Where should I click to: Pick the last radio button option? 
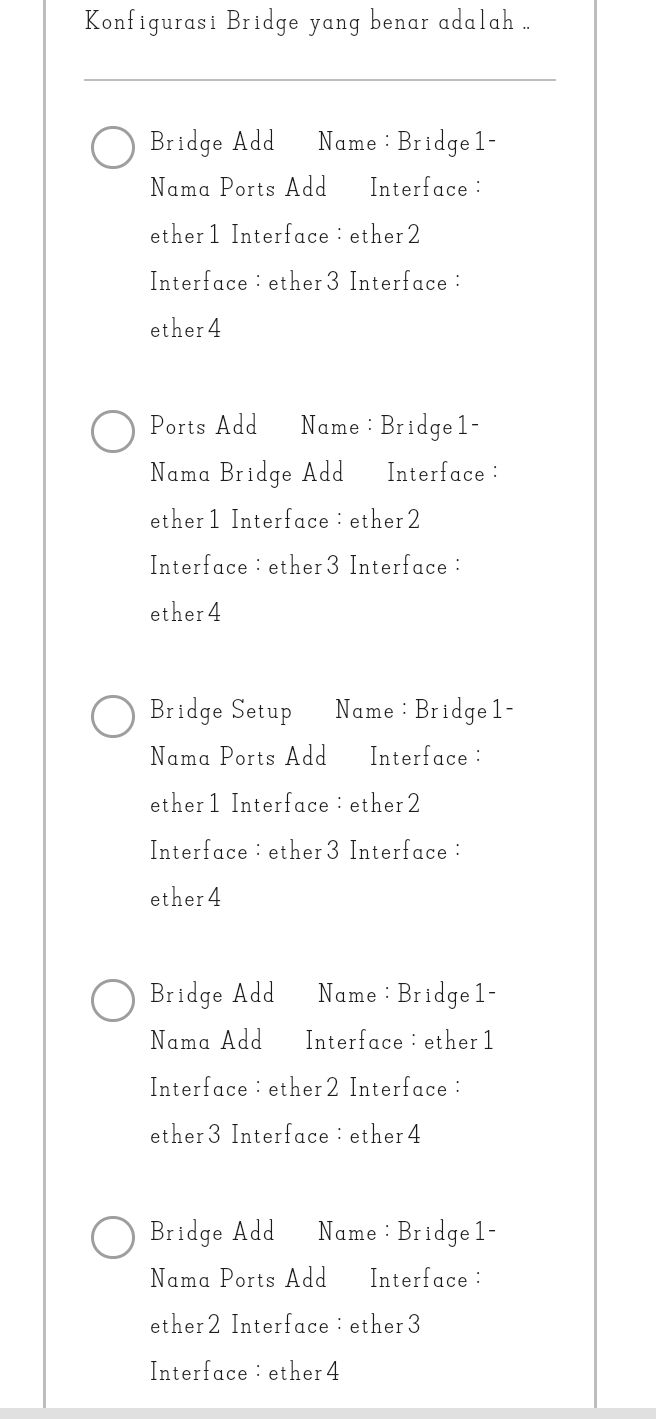(x=113, y=1237)
